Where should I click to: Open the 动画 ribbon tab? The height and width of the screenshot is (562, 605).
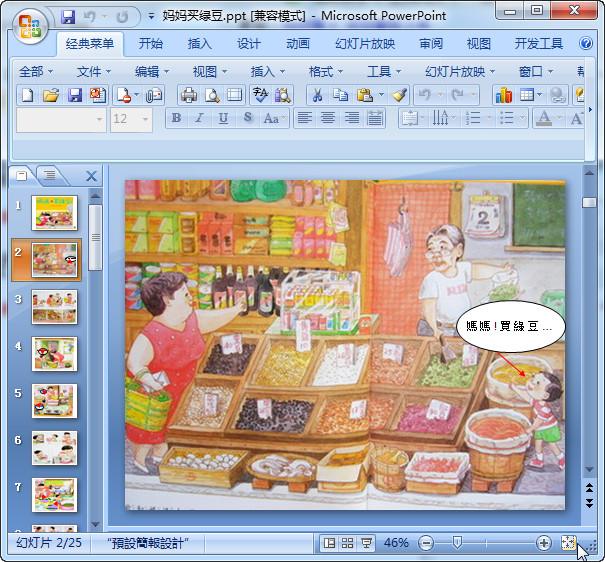point(297,44)
